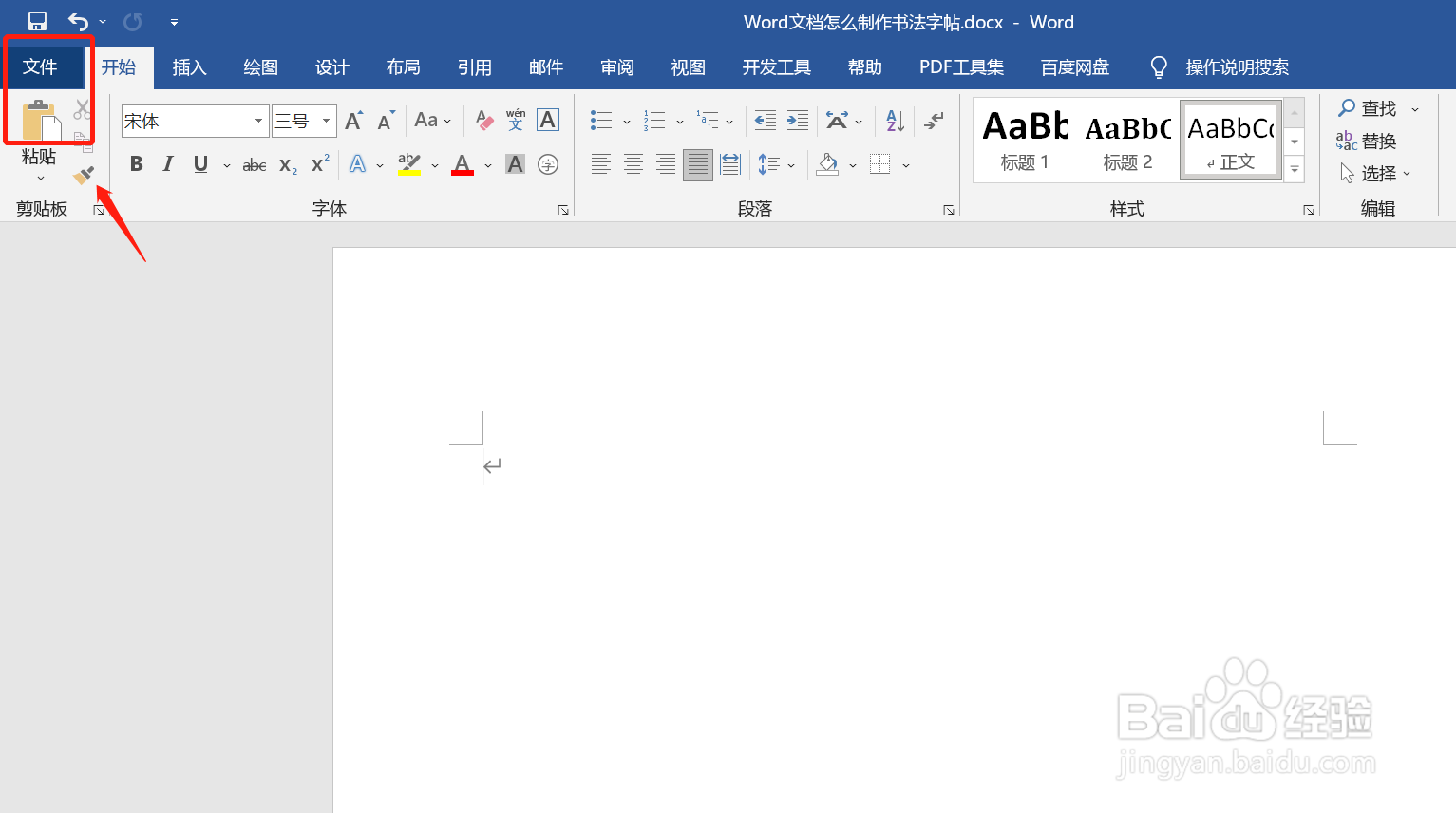
Task: Click the Redo icon in title bar
Action: point(133,21)
